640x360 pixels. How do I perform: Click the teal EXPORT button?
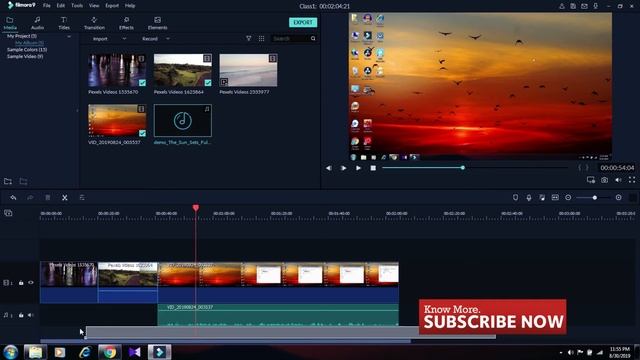click(303, 22)
